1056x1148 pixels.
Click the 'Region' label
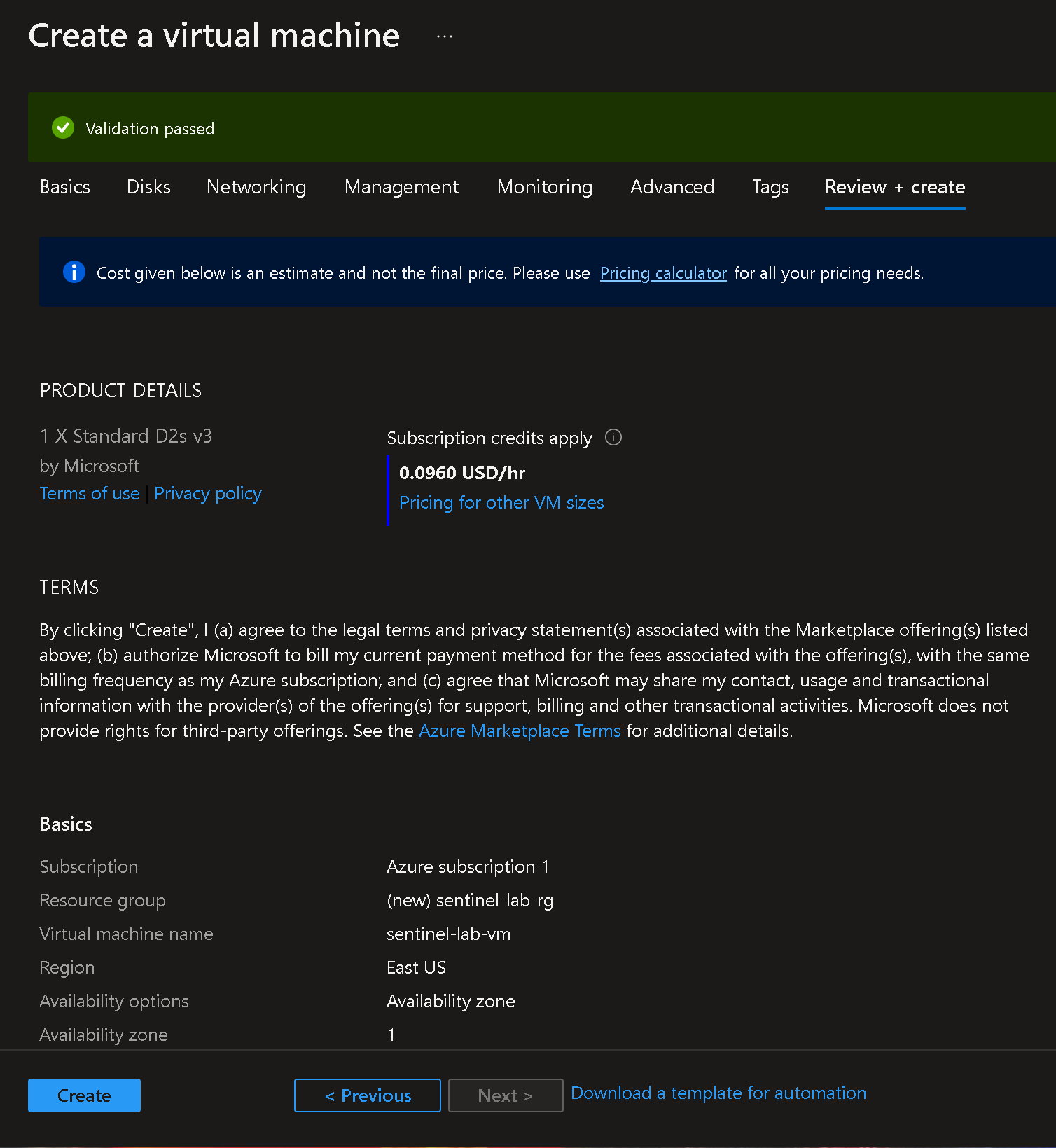[67, 968]
